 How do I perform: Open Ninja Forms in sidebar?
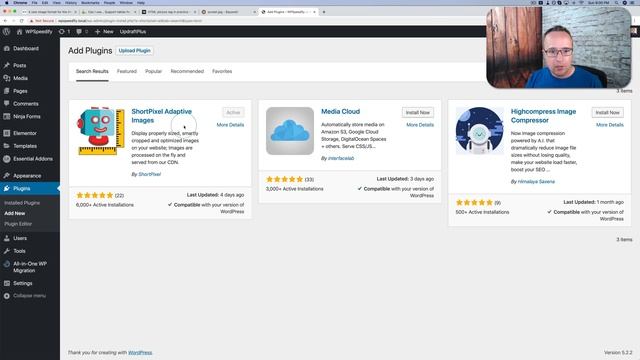pos(27,116)
